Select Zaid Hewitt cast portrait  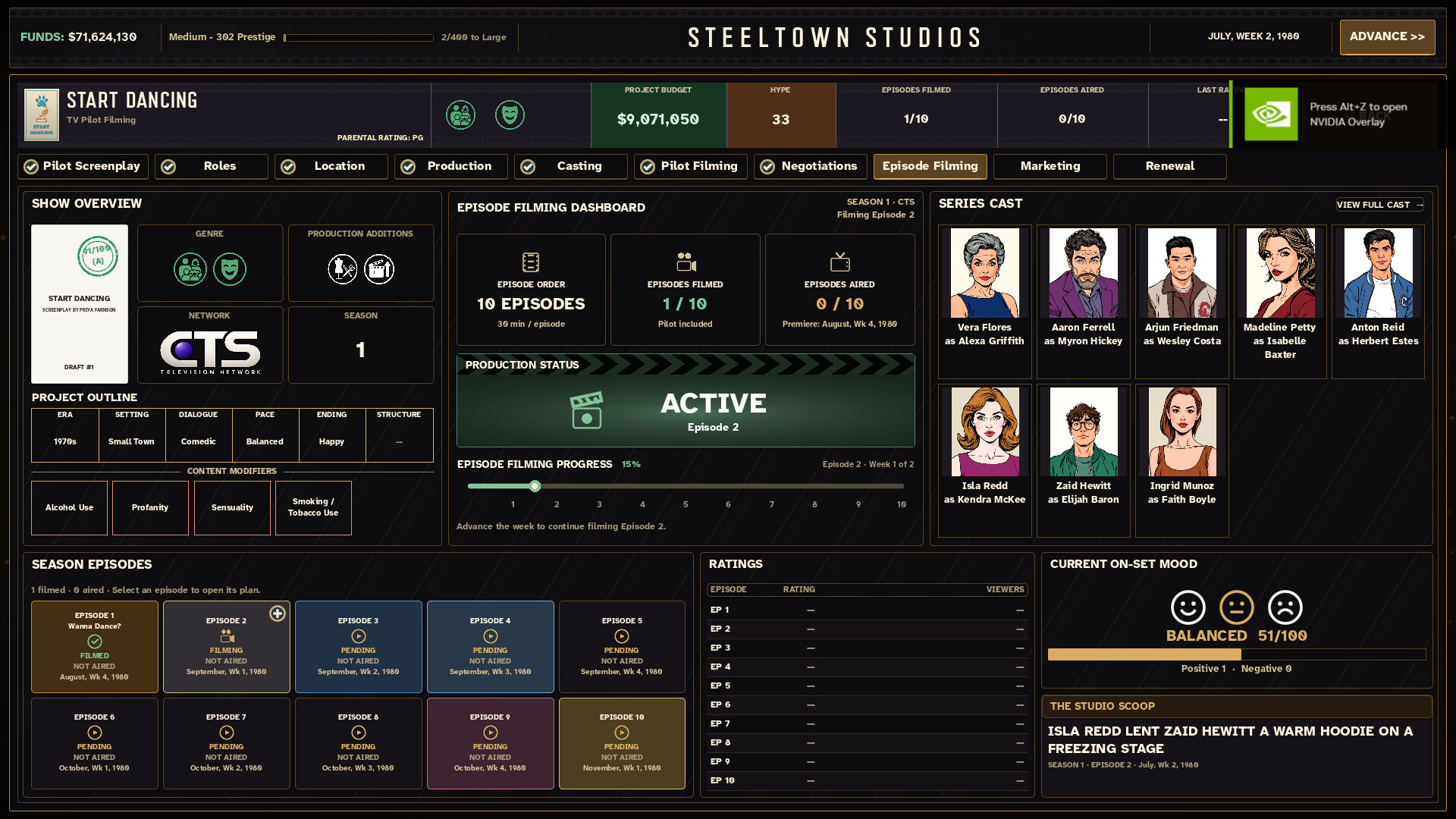pos(1084,431)
